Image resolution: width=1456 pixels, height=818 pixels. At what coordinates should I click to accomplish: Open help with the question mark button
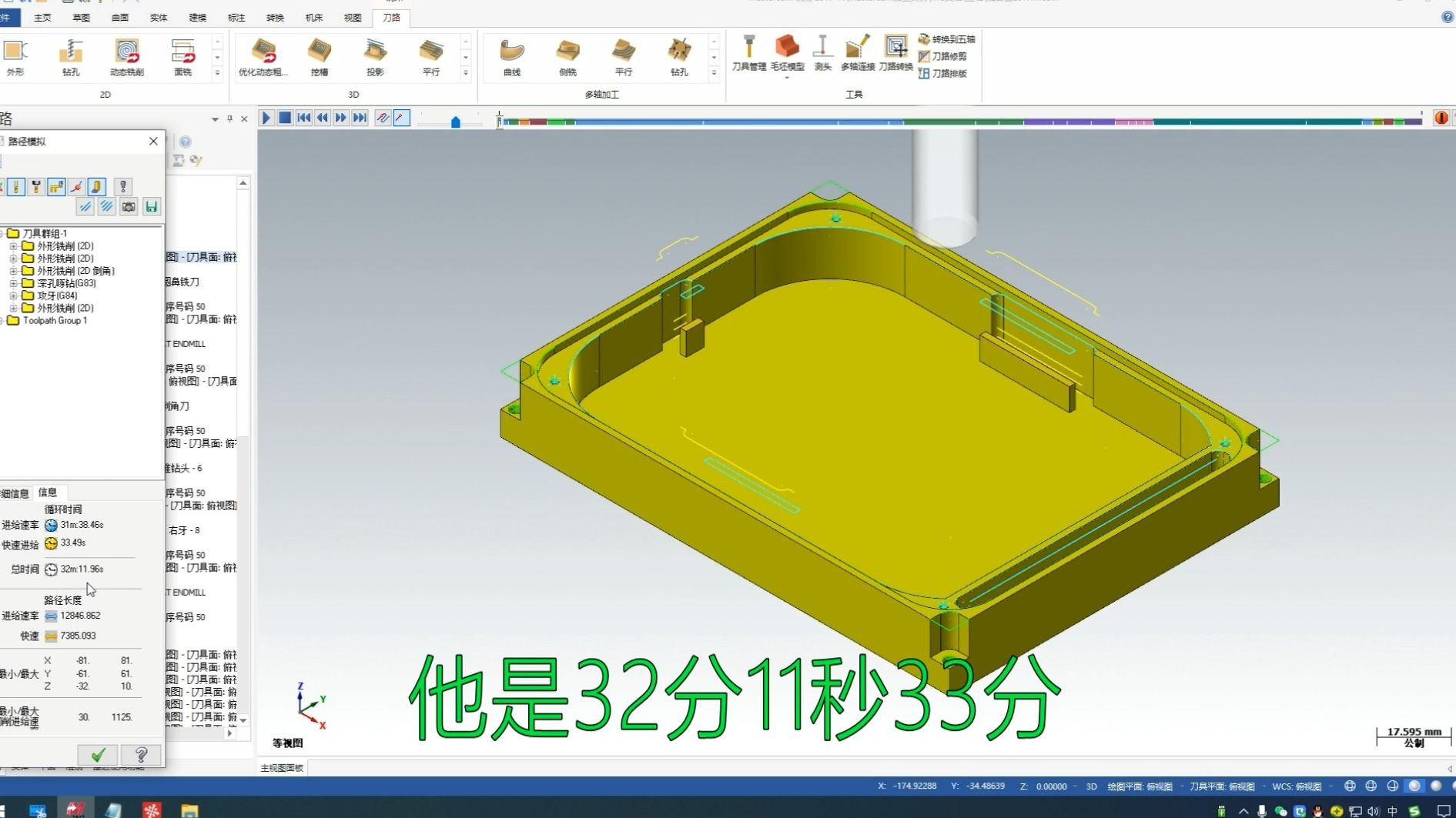point(141,755)
